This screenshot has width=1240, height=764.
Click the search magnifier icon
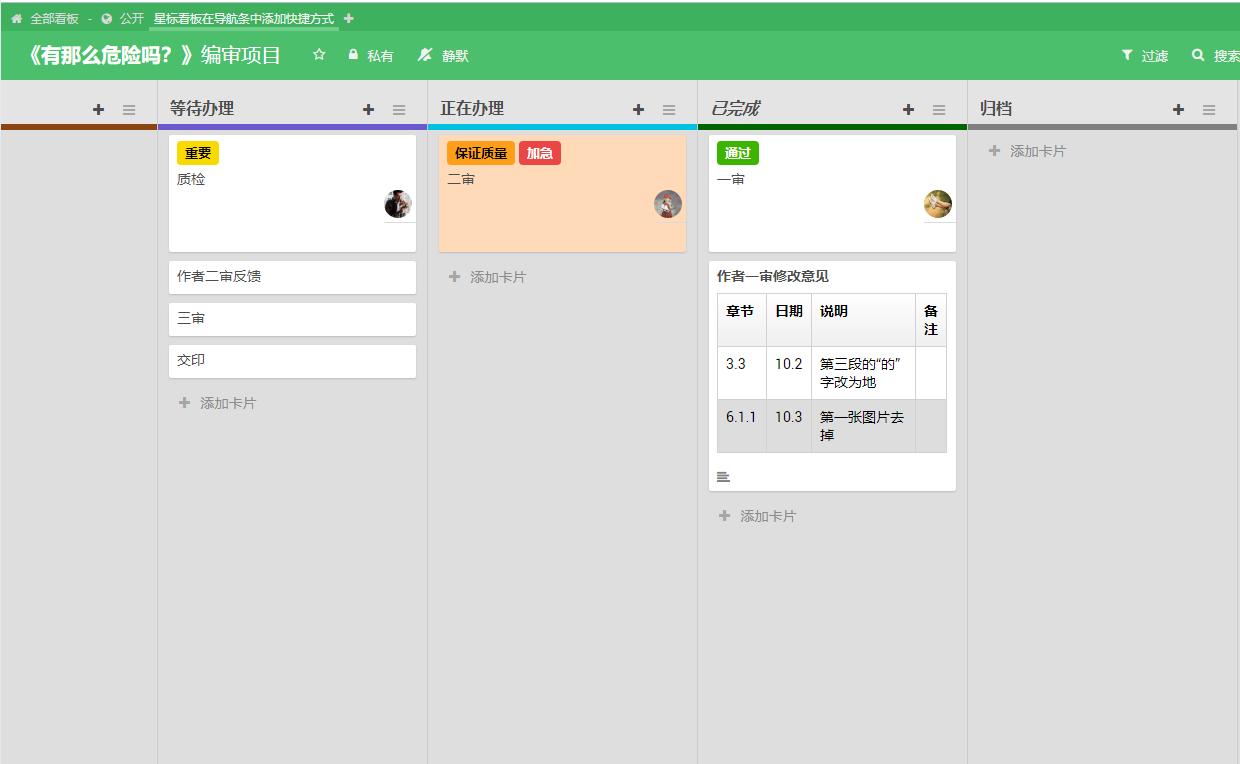(x=1198, y=55)
